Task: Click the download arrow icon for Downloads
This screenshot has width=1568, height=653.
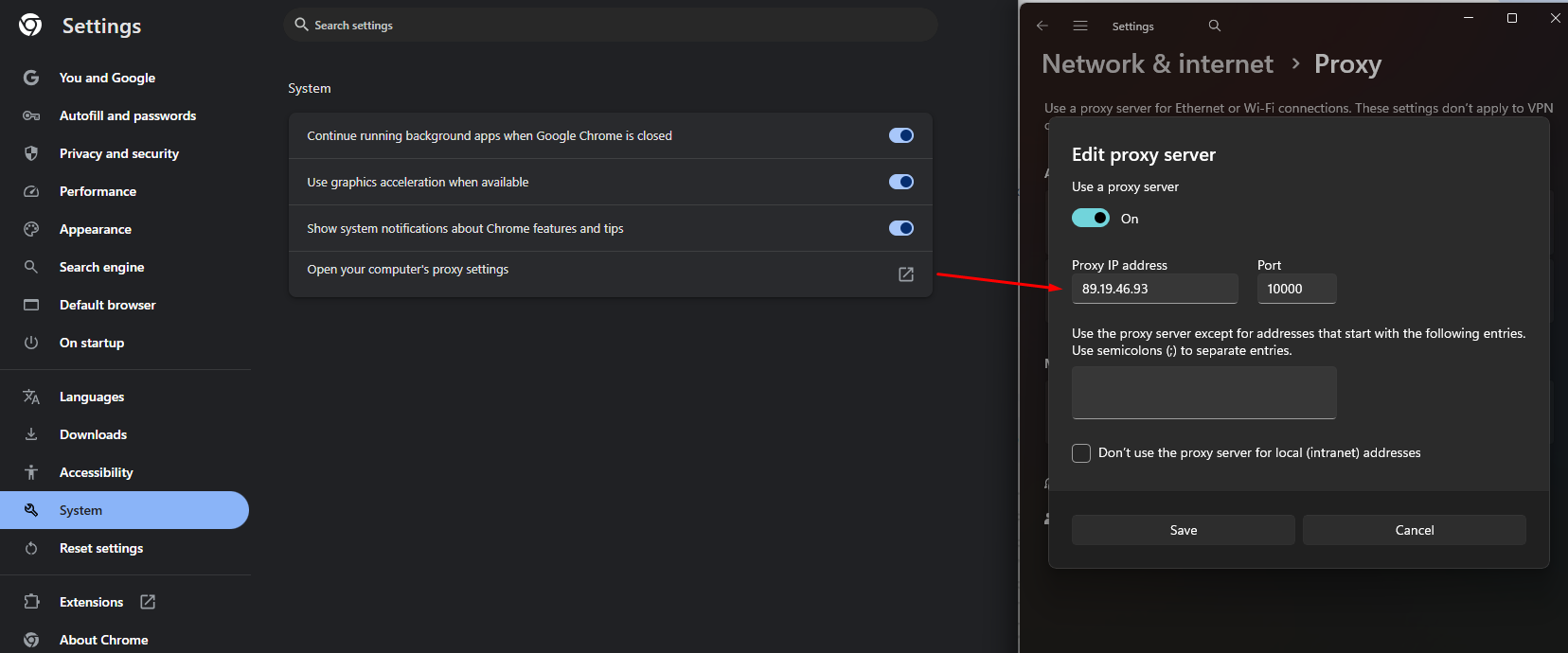Action: tap(31, 434)
